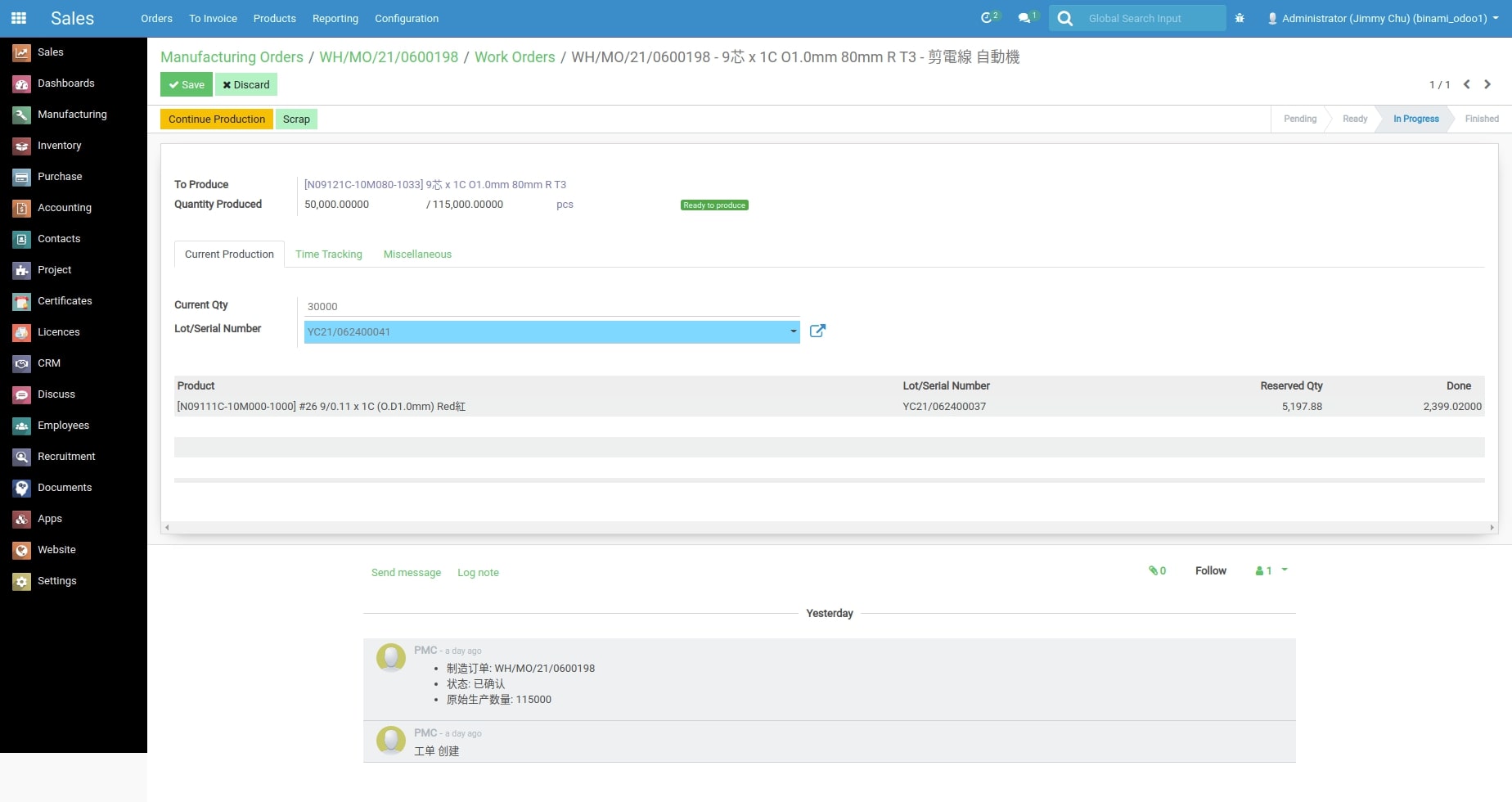
Task: Select In Progress status stage
Action: tap(1415, 119)
